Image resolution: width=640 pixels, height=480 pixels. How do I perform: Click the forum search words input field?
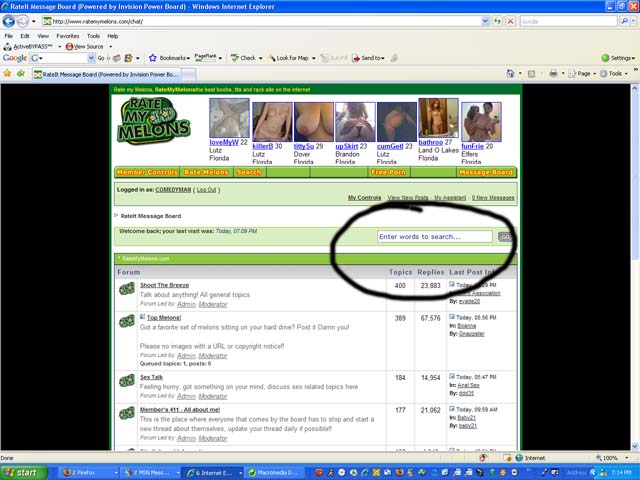coord(435,237)
